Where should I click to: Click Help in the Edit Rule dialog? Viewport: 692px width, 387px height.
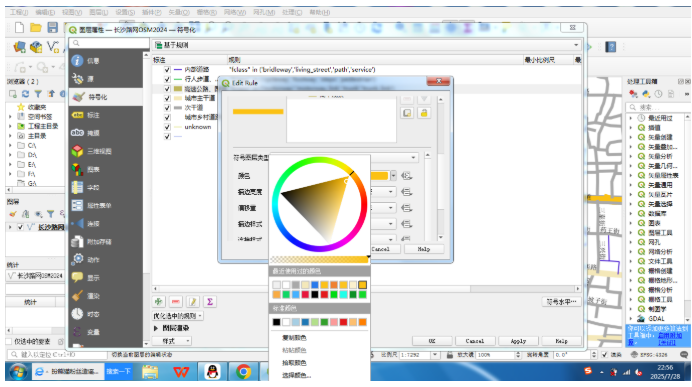424,249
